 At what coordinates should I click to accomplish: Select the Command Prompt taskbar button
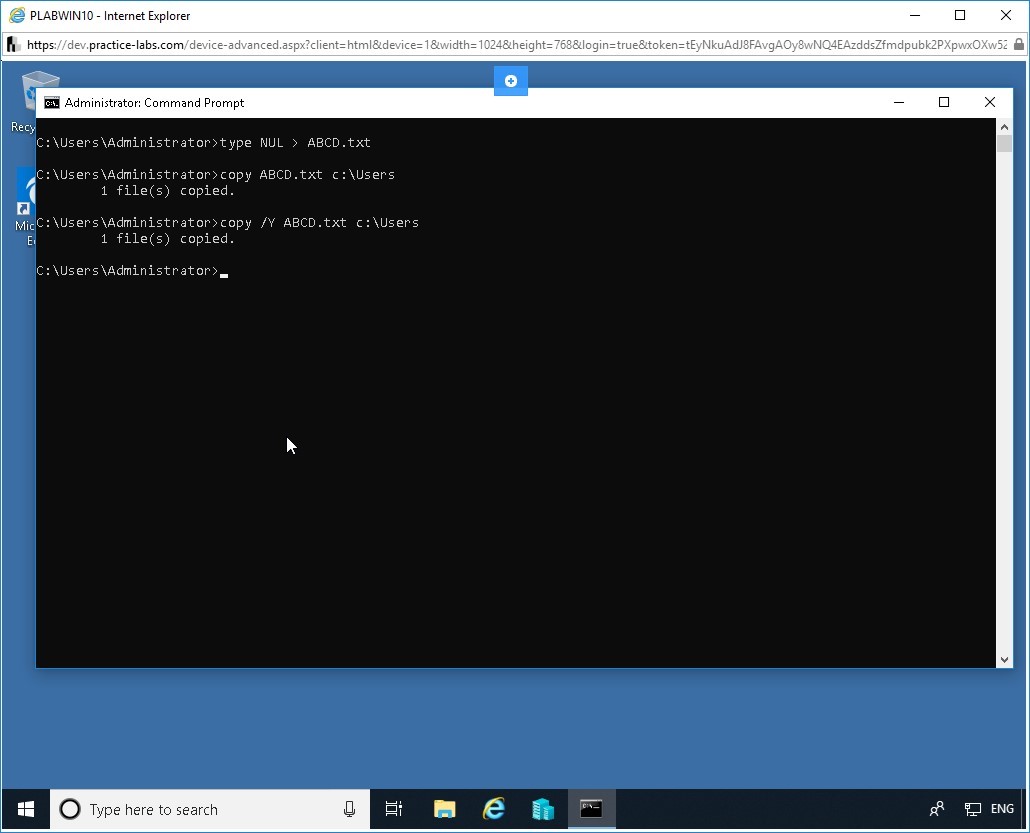pos(591,809)
